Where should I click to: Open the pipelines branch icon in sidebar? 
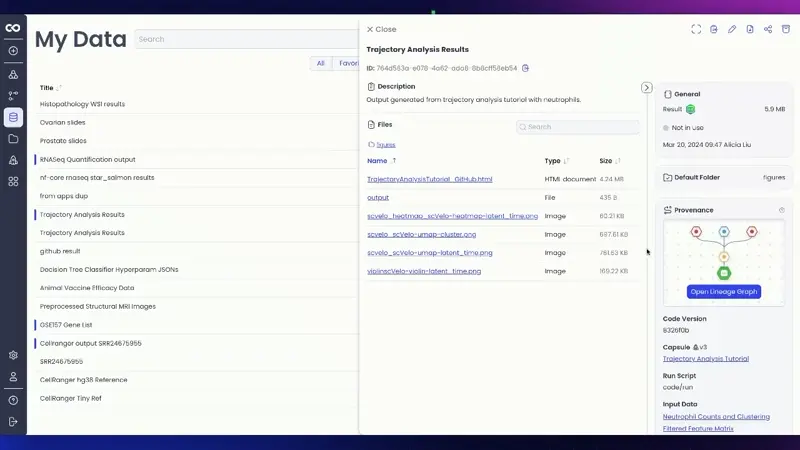pyautogui.click(x=13, y=95)
